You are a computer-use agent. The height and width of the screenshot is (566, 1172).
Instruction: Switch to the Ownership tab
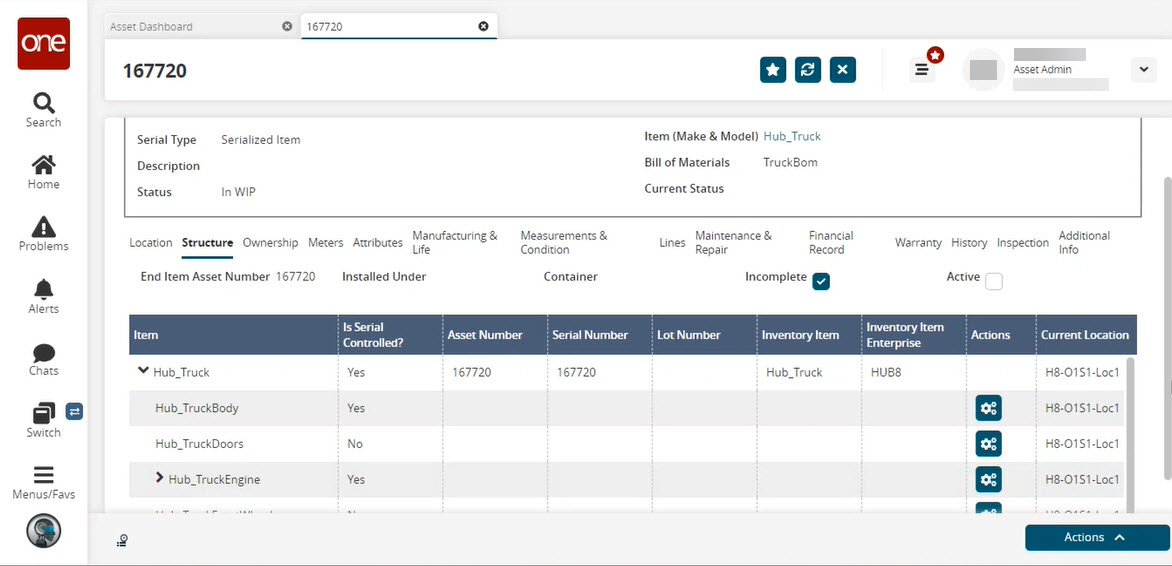(x=270, y=243)
